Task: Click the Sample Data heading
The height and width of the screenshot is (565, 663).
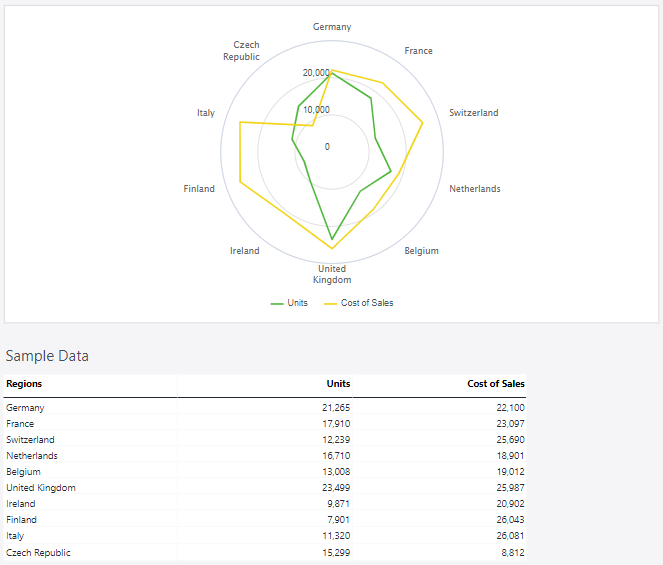Action: point(47,356)
